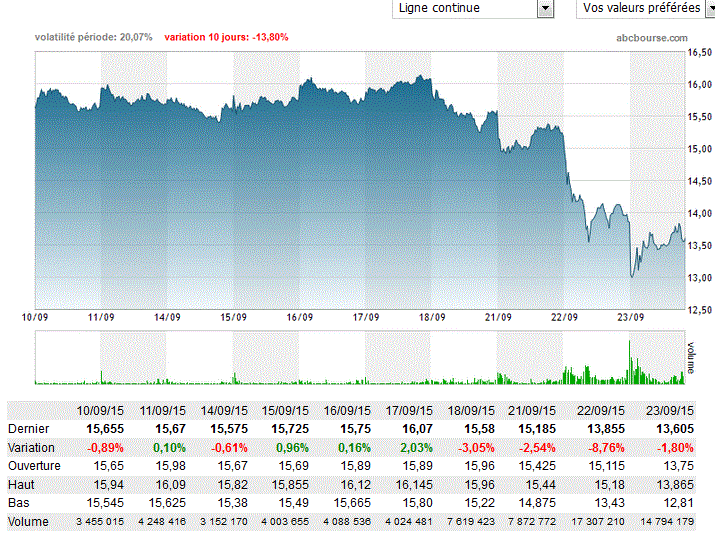Click the 16,00 price axis label

click(700, 84)
